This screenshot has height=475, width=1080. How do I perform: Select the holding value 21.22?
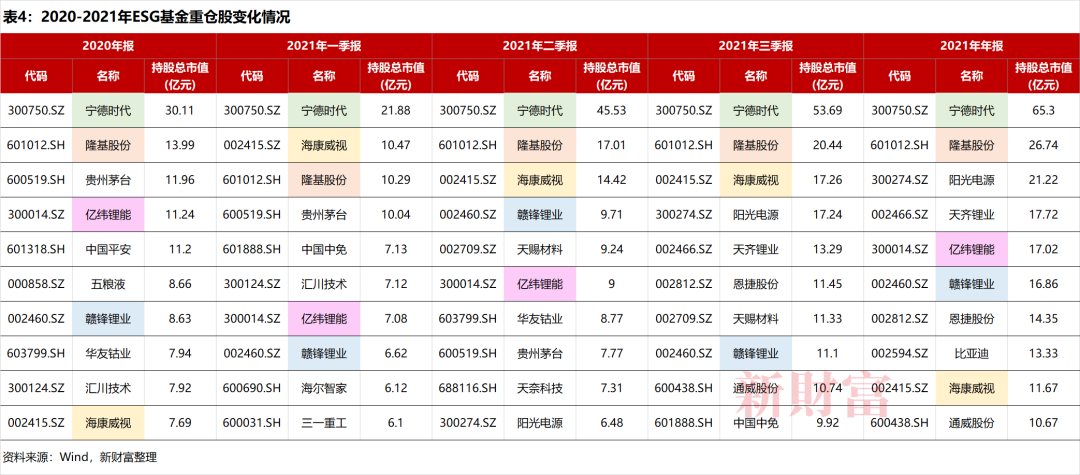(1044, 180)
